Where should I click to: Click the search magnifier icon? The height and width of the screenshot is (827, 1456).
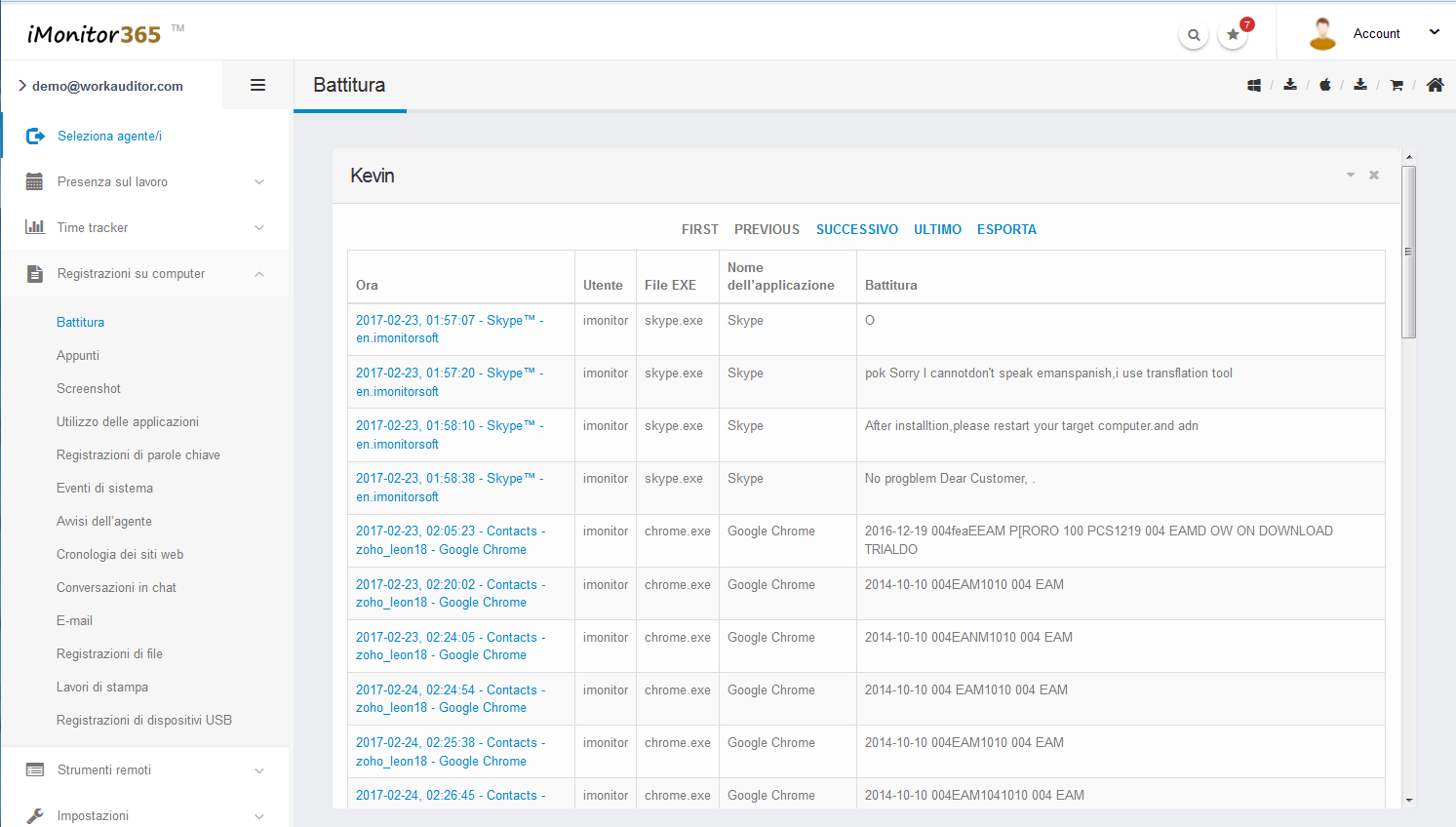[1194, 35]
